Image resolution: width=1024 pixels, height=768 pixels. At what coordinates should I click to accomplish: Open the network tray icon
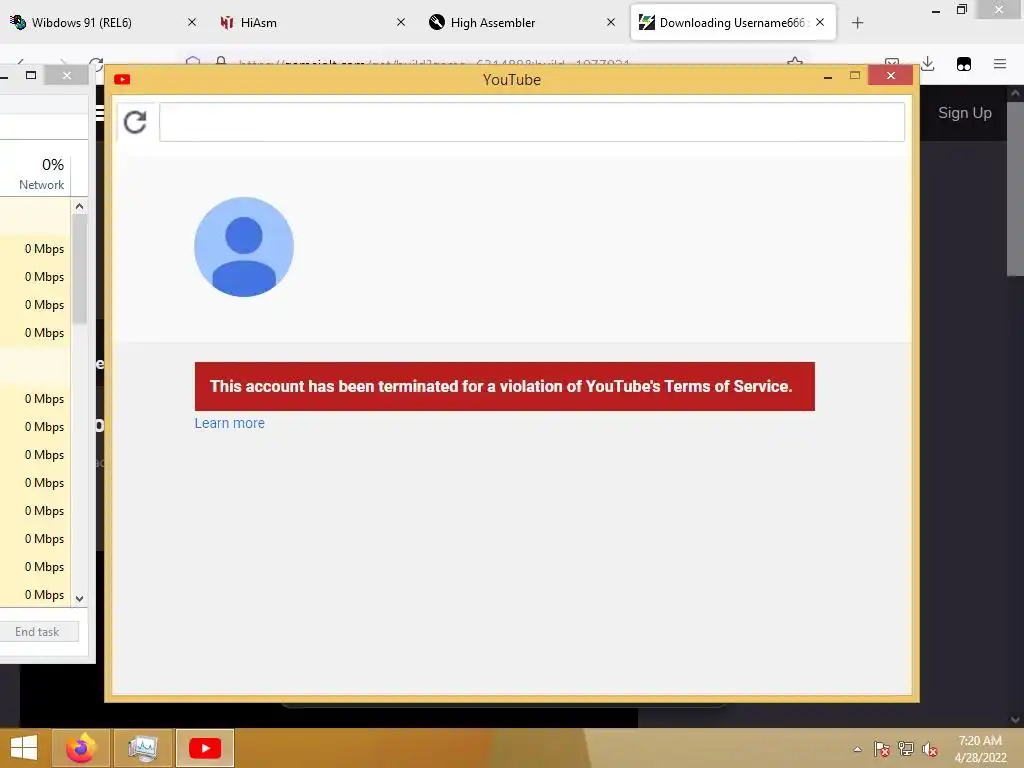pos(906,749)
